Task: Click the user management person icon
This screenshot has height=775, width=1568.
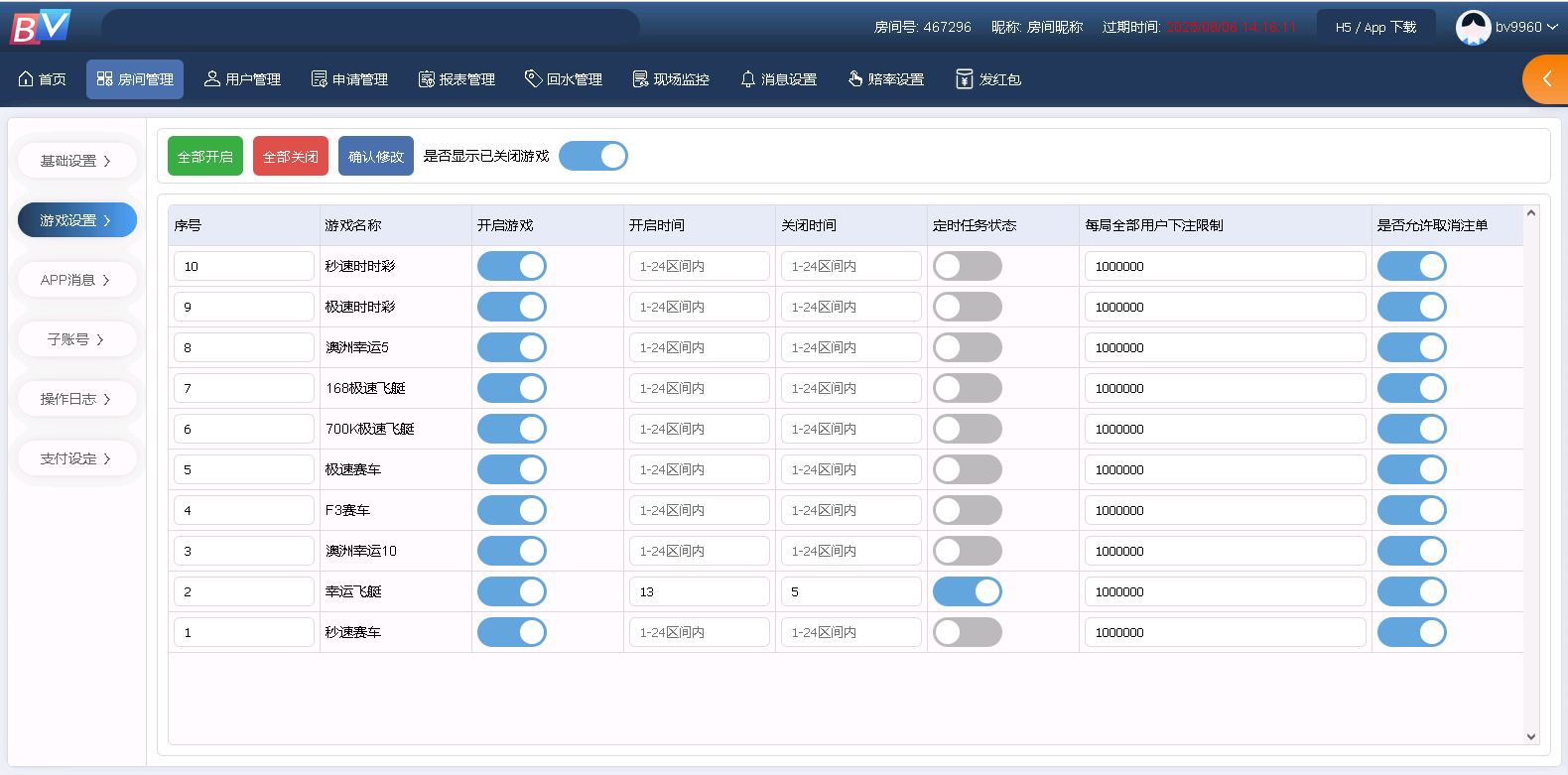Action: point(211,79)
